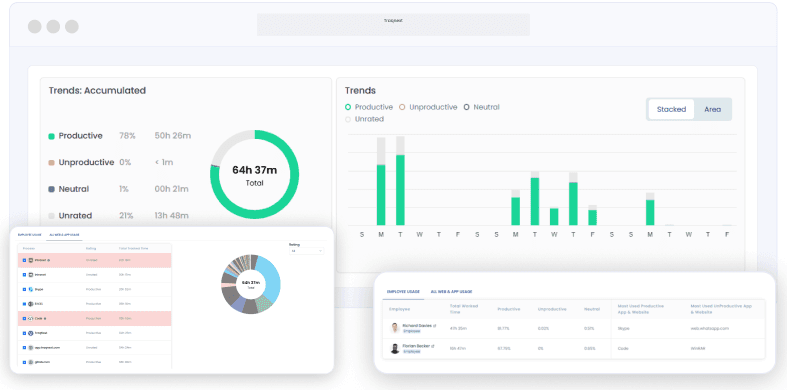787x390 pixels.
Task: Click the marker icon after Code name
Action: [x=45, y=318]
